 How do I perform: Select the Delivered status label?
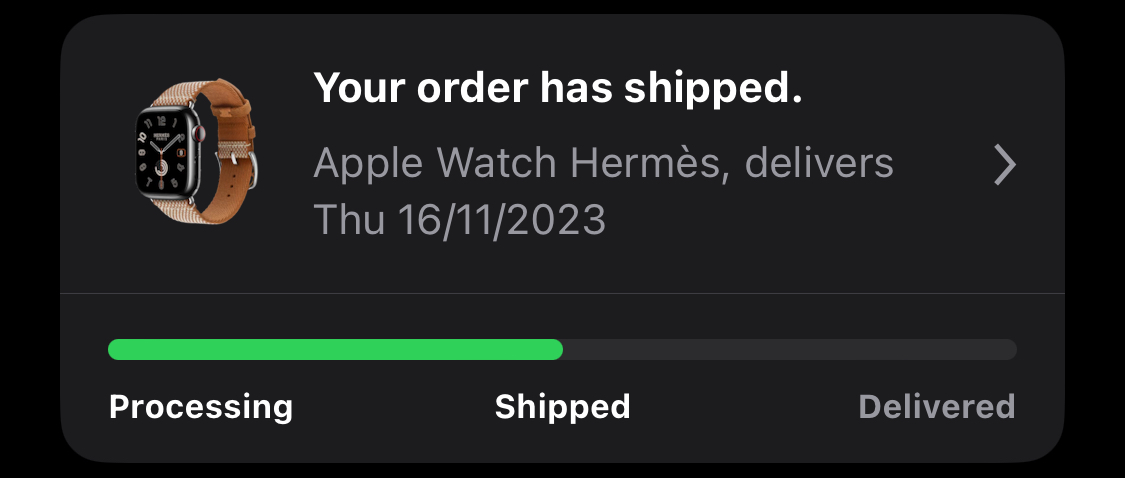click(937, 407)
